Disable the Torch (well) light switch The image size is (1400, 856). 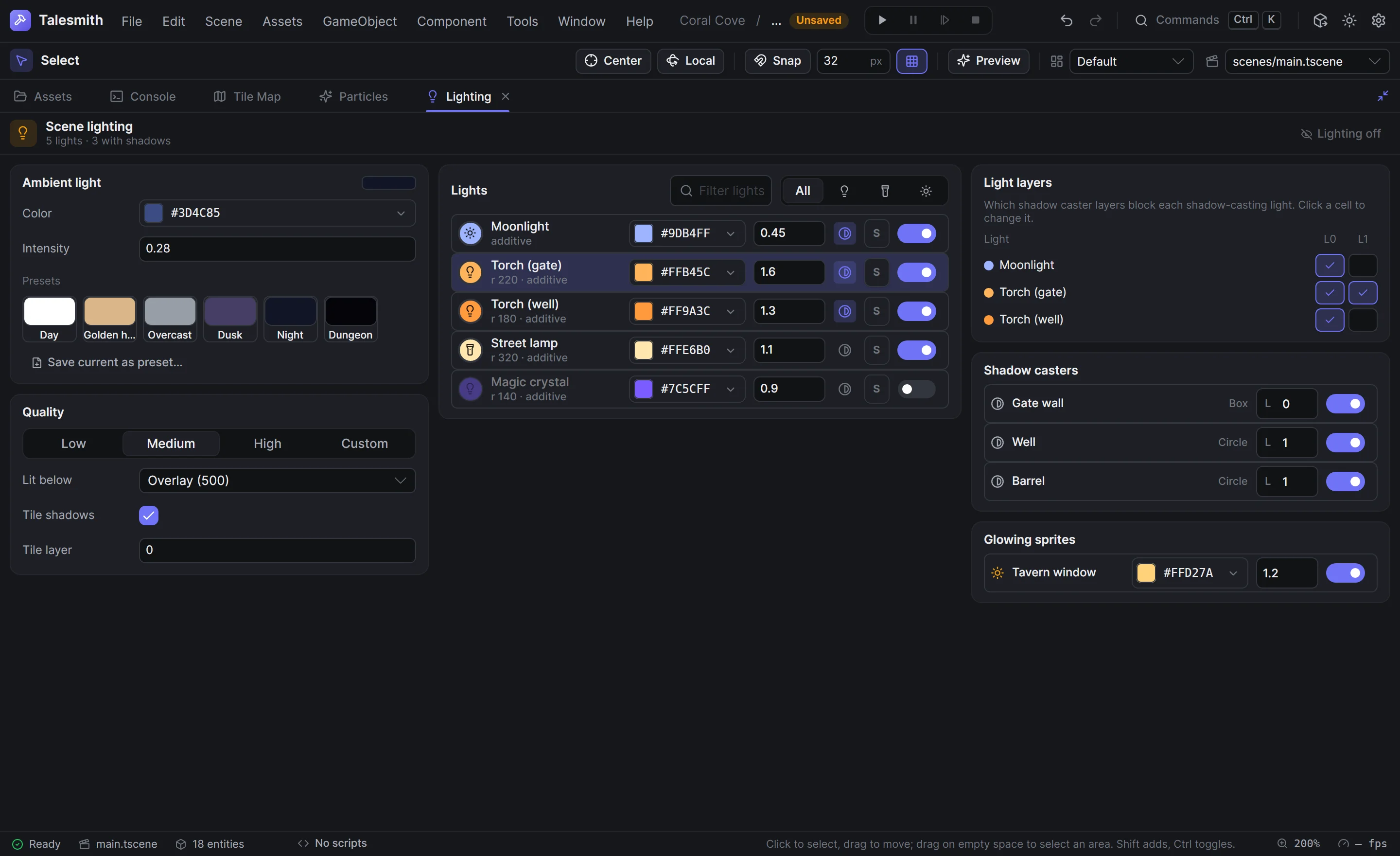click(916, 311)
